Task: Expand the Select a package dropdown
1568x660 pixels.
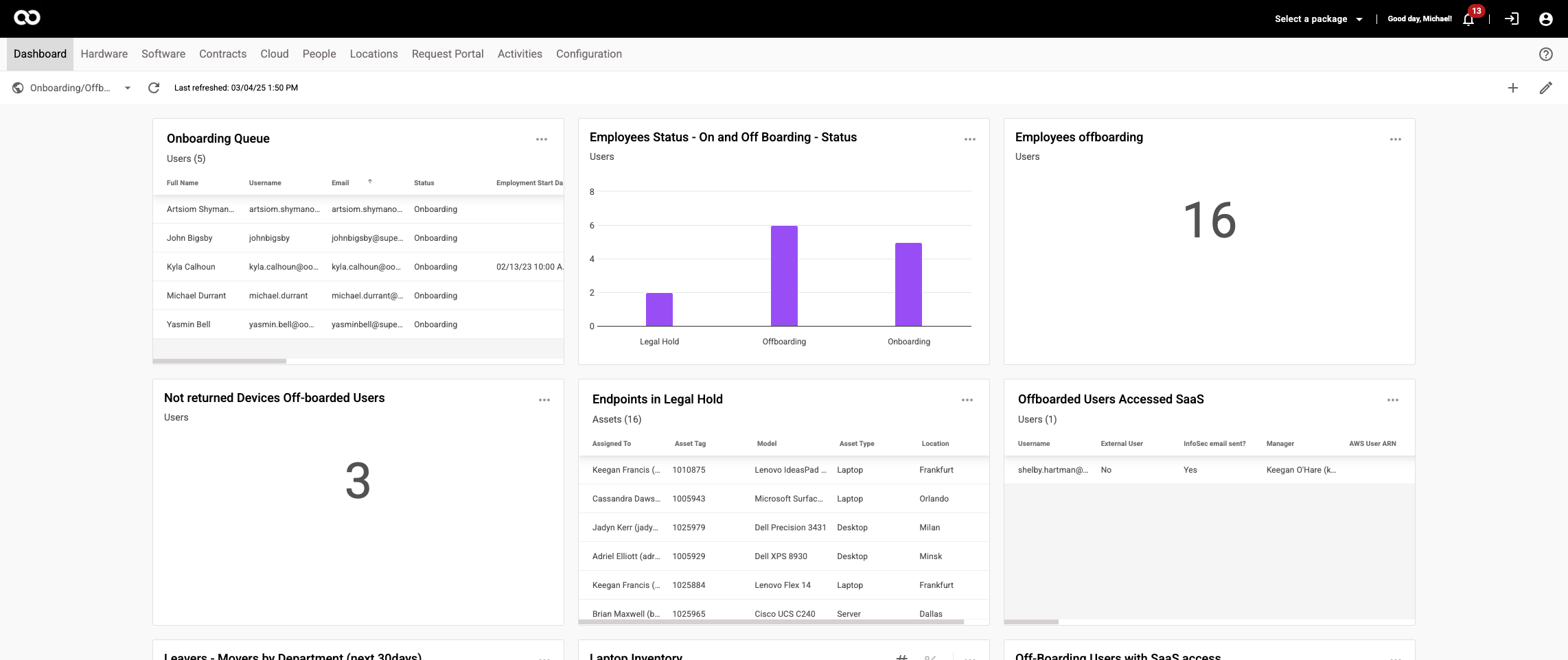Action: pos(1318,19)
